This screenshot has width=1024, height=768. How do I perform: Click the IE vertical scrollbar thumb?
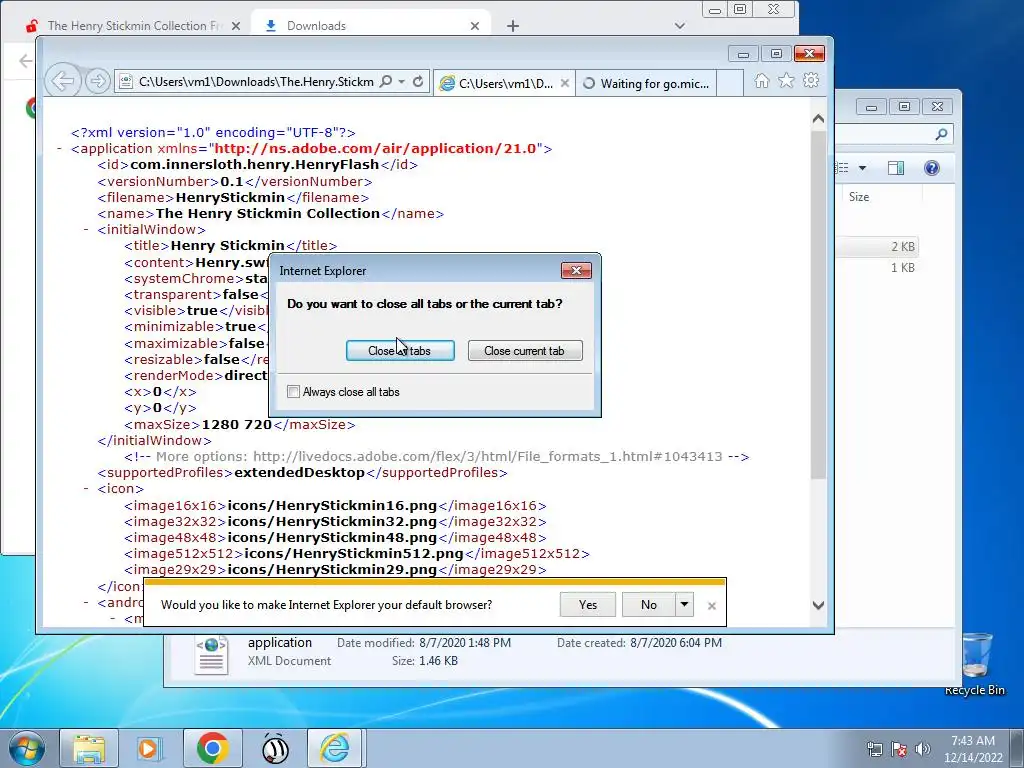coord(818,304)
